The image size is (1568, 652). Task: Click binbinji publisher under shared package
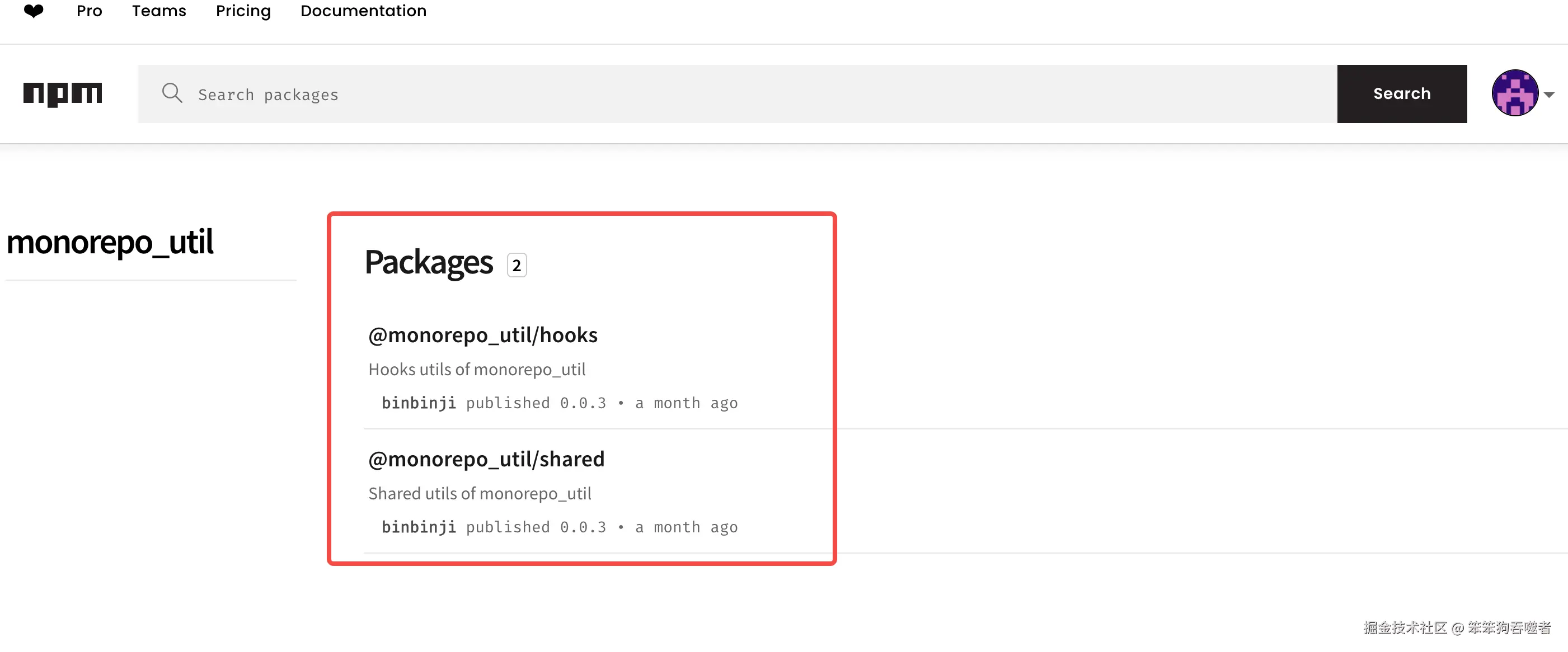[418, 527]
